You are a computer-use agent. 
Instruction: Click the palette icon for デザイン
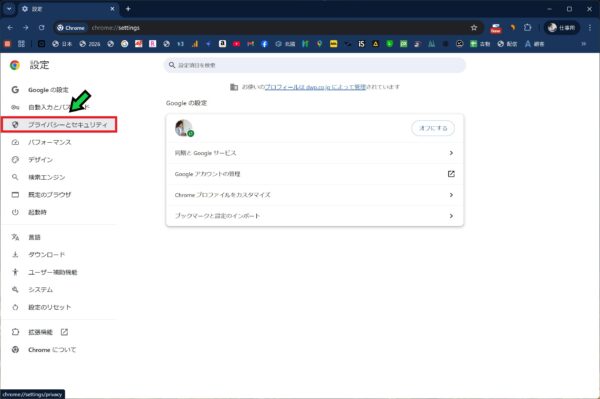click(x=15, y=160)
